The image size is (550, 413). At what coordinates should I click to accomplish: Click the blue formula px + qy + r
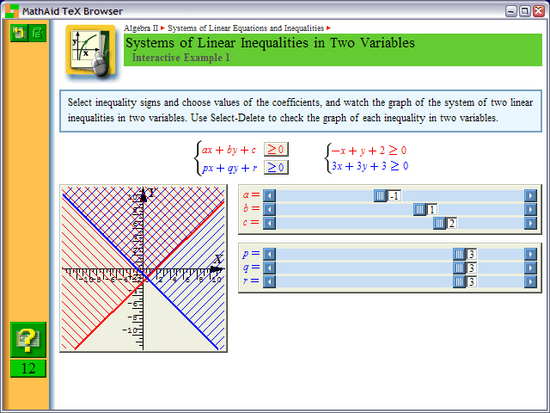230,168
